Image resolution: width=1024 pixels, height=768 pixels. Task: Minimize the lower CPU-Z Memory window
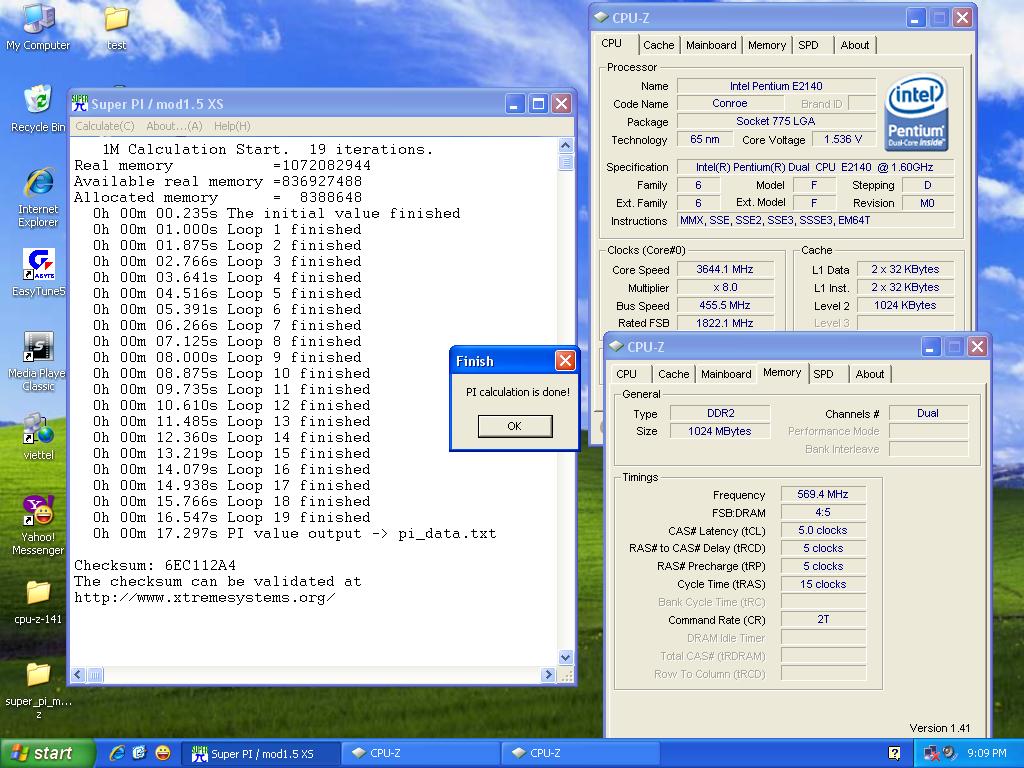pos(931,346)
